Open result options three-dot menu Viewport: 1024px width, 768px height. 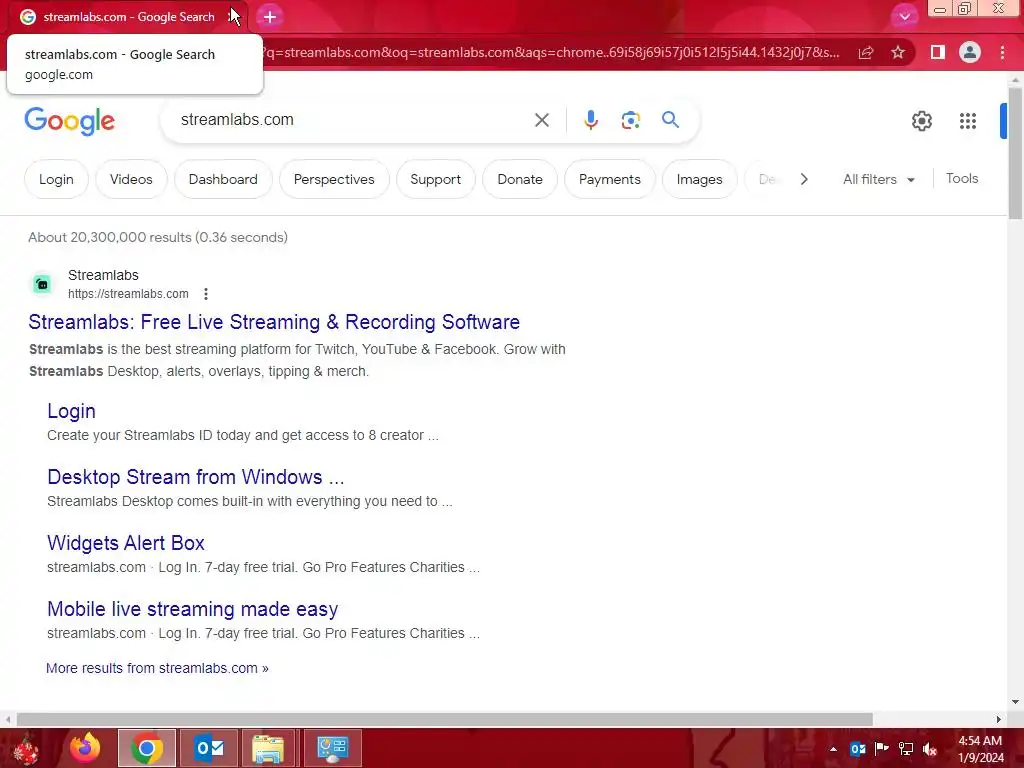[206, 294]
